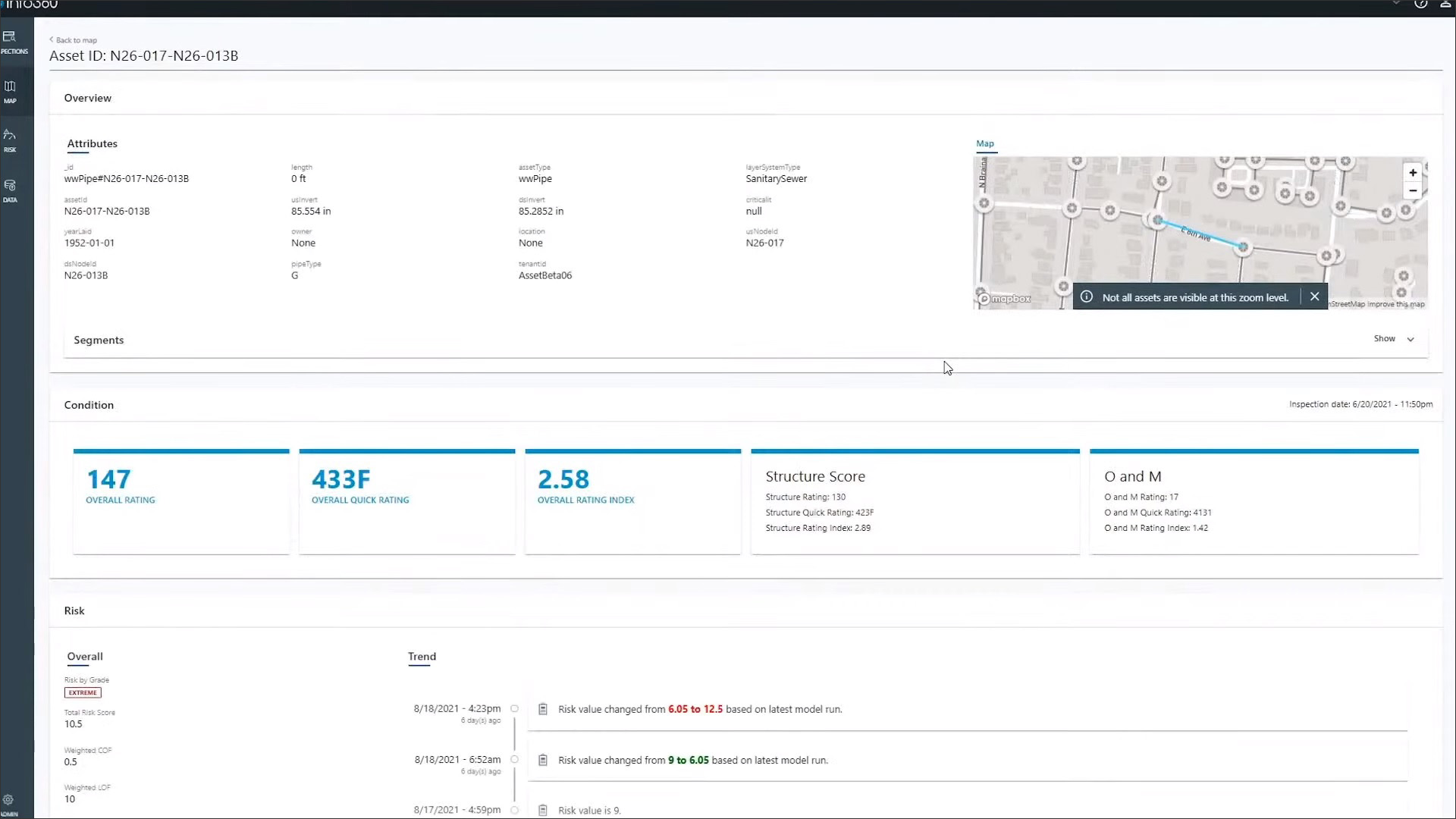Click the Condition section header
The width and height of the screenshot is (1456, 819).
[89, 405]
